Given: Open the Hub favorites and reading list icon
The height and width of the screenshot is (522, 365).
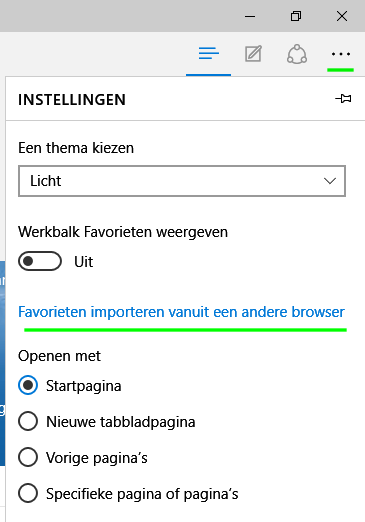Looking at the screenshot, I should click(209, 54).
